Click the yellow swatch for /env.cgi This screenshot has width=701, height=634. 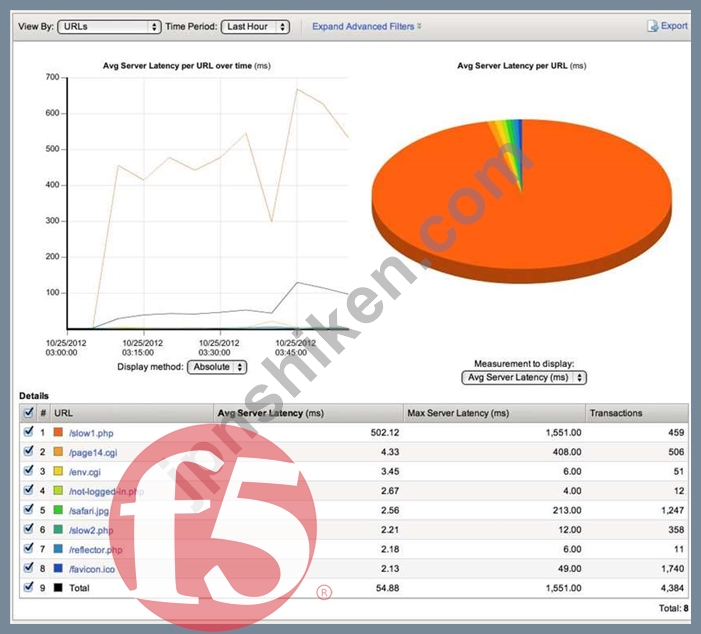click(58, 471)
